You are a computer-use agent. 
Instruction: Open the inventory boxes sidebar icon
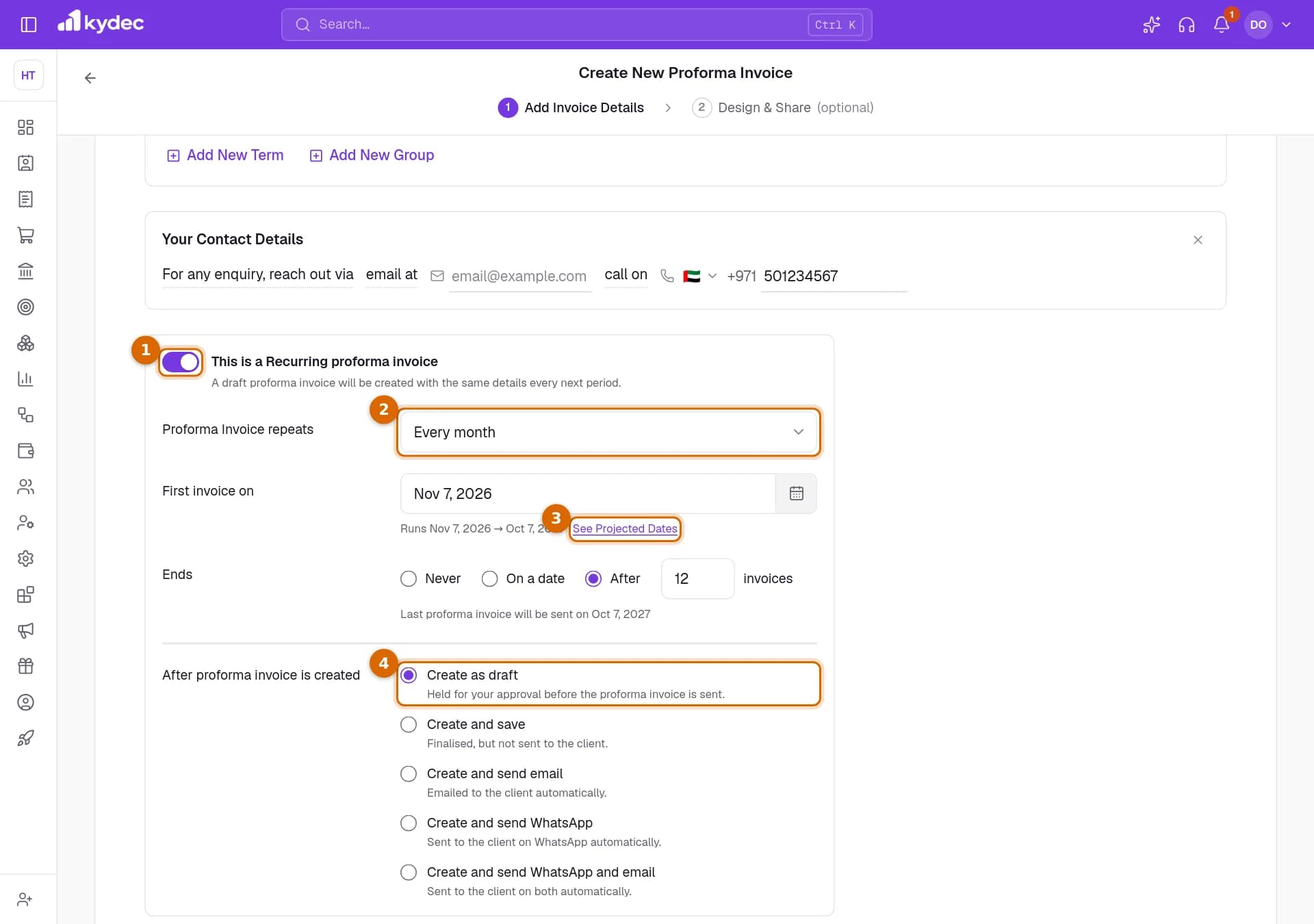pyautogui.click(x=25, y=343)
